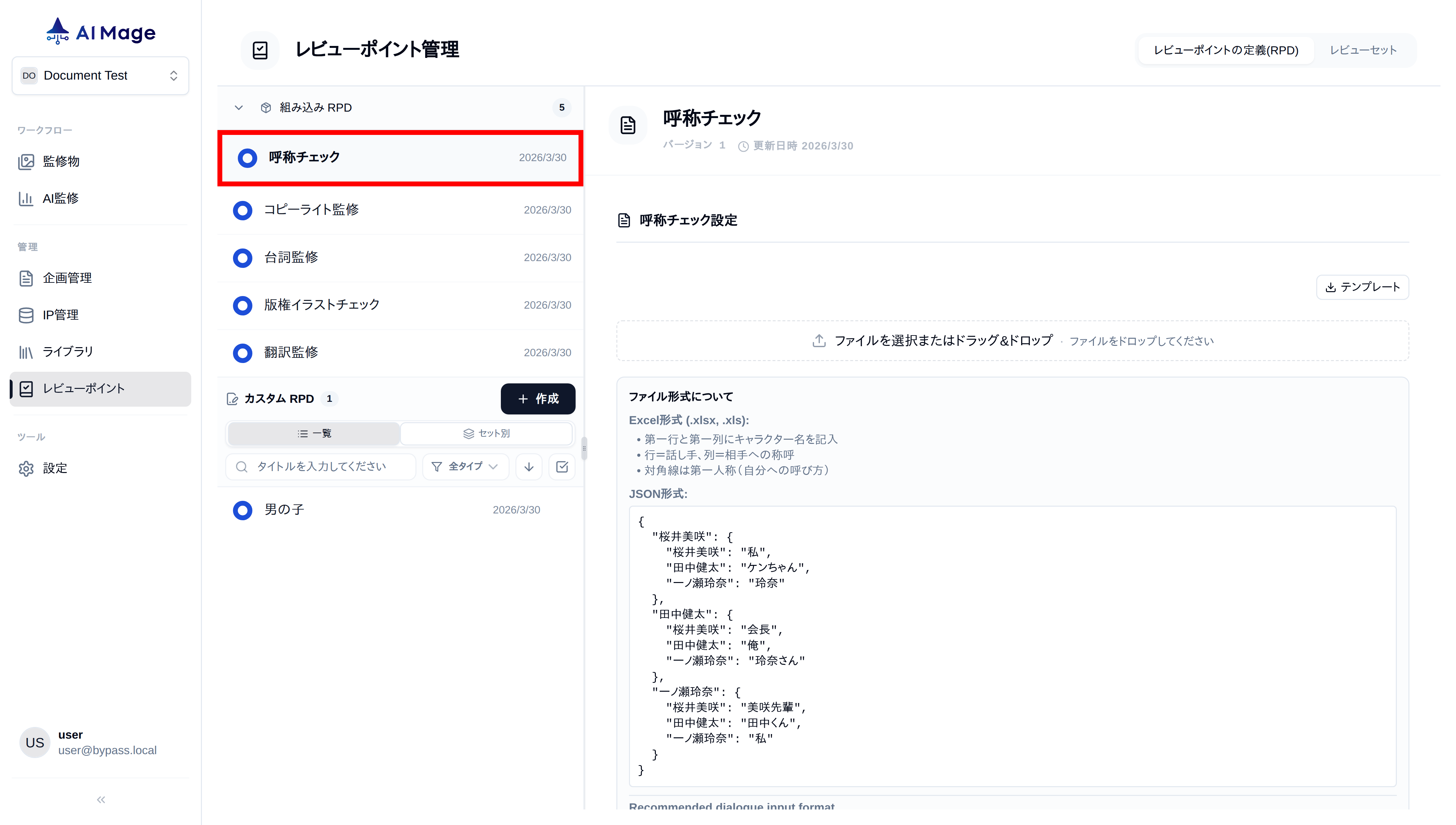Open 設定 gear in sidebar
1456x825 pixels.
(26, 468)
